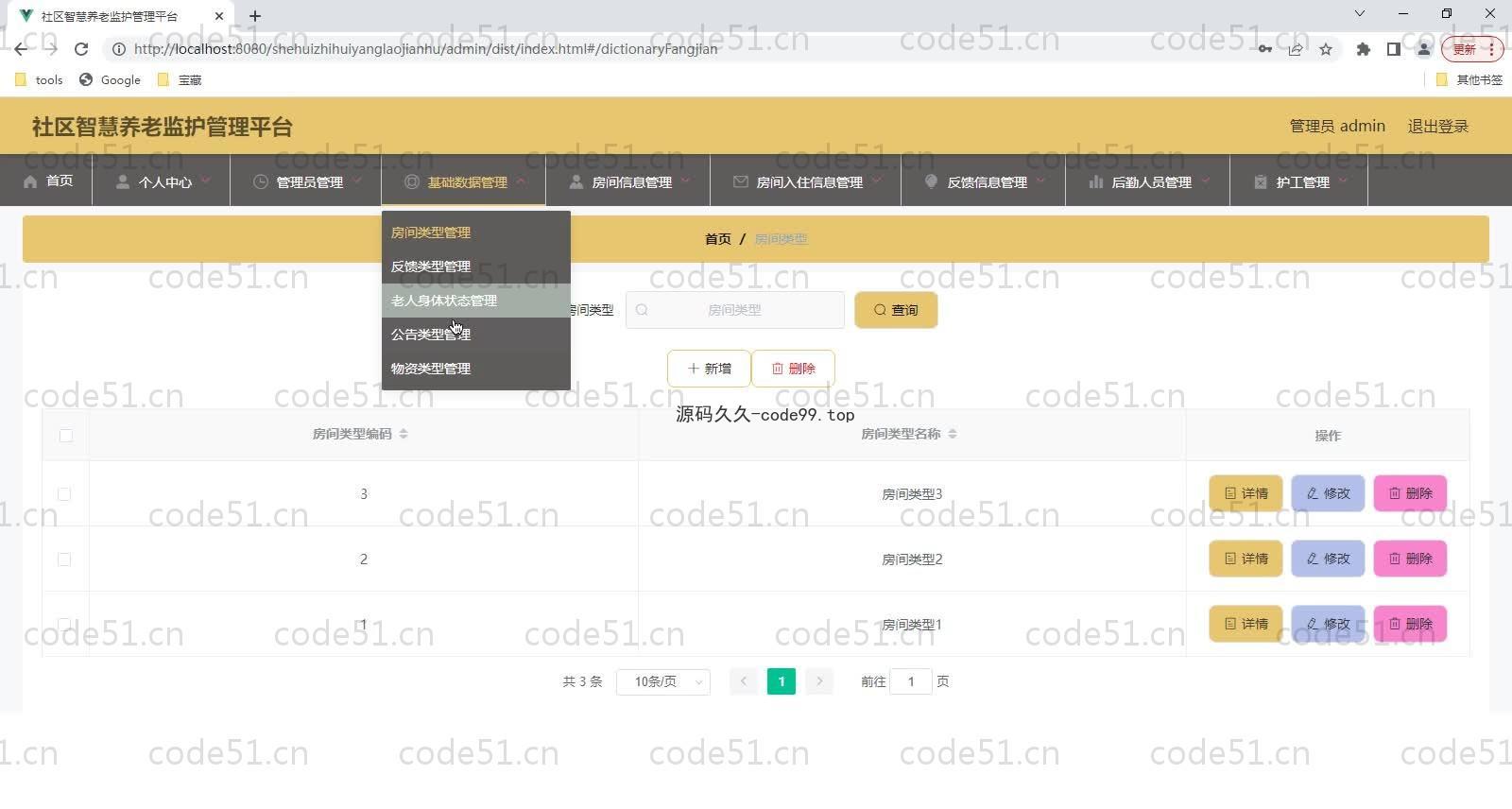Check the row checkbox for 房间类型2
Screen dimensions: 1512x809
coord(64,559)
